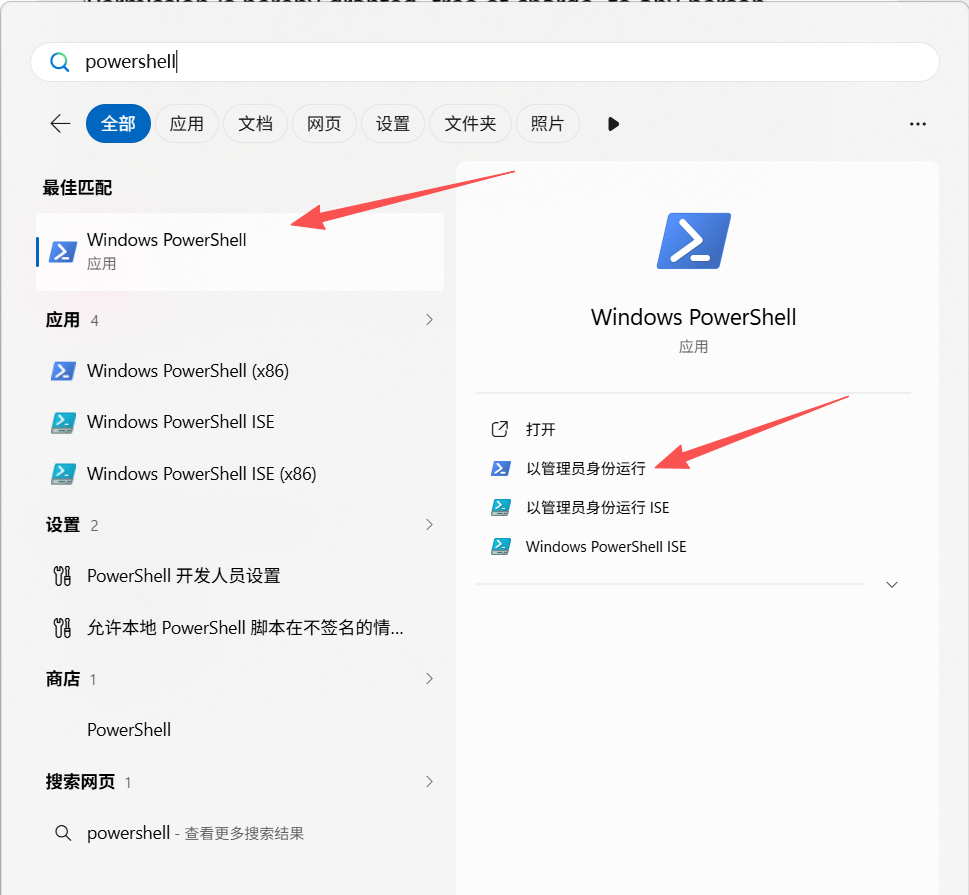Click the powershell search input field
The height and width of the screenshot is (895, 969).
pos(484,62)
